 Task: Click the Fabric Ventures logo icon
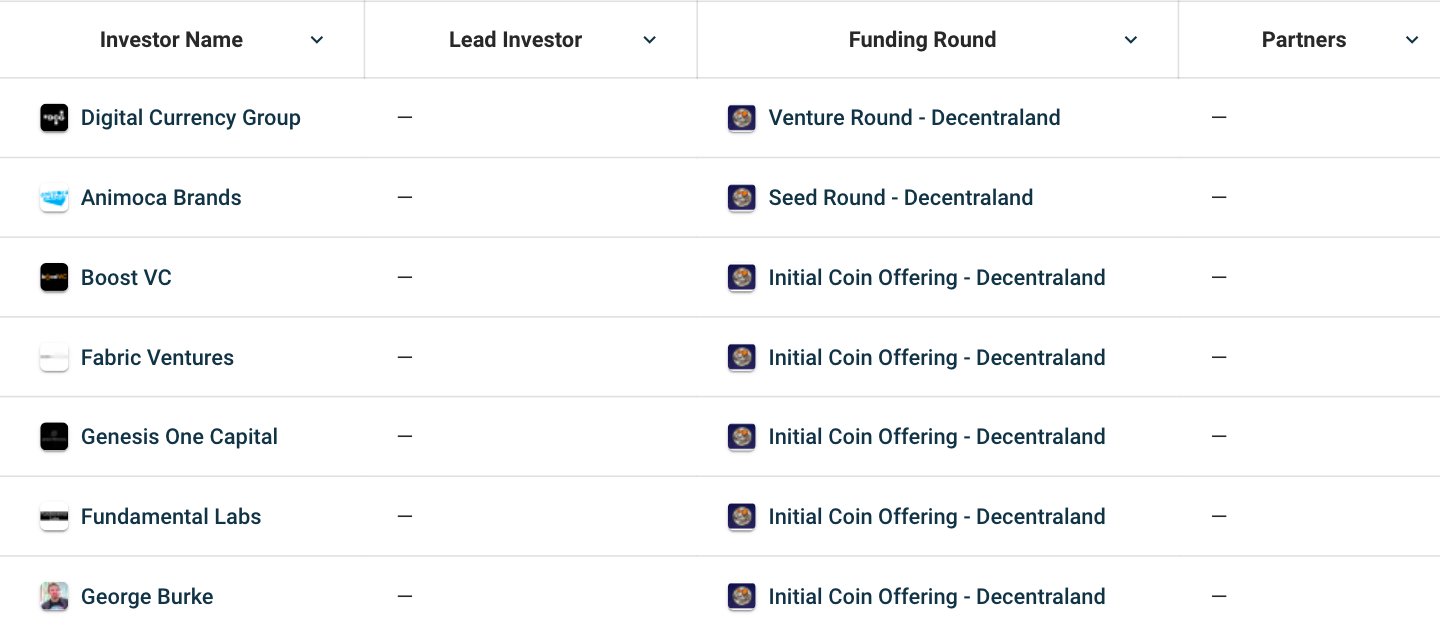pyautogui.click(x=54, y=358)
